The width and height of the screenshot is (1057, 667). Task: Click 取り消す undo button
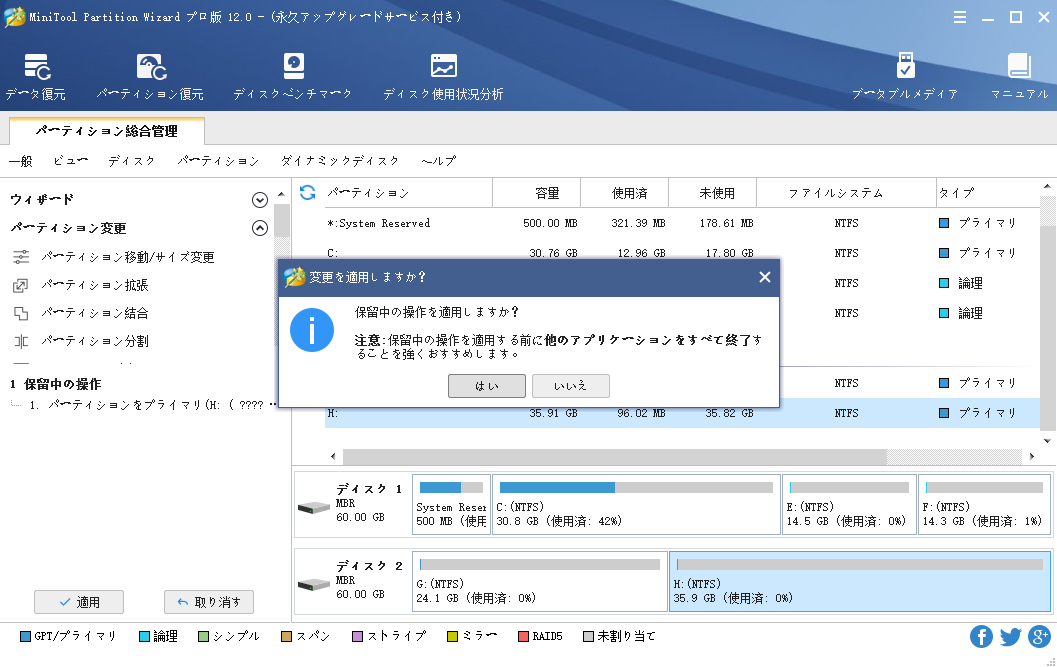209,602
